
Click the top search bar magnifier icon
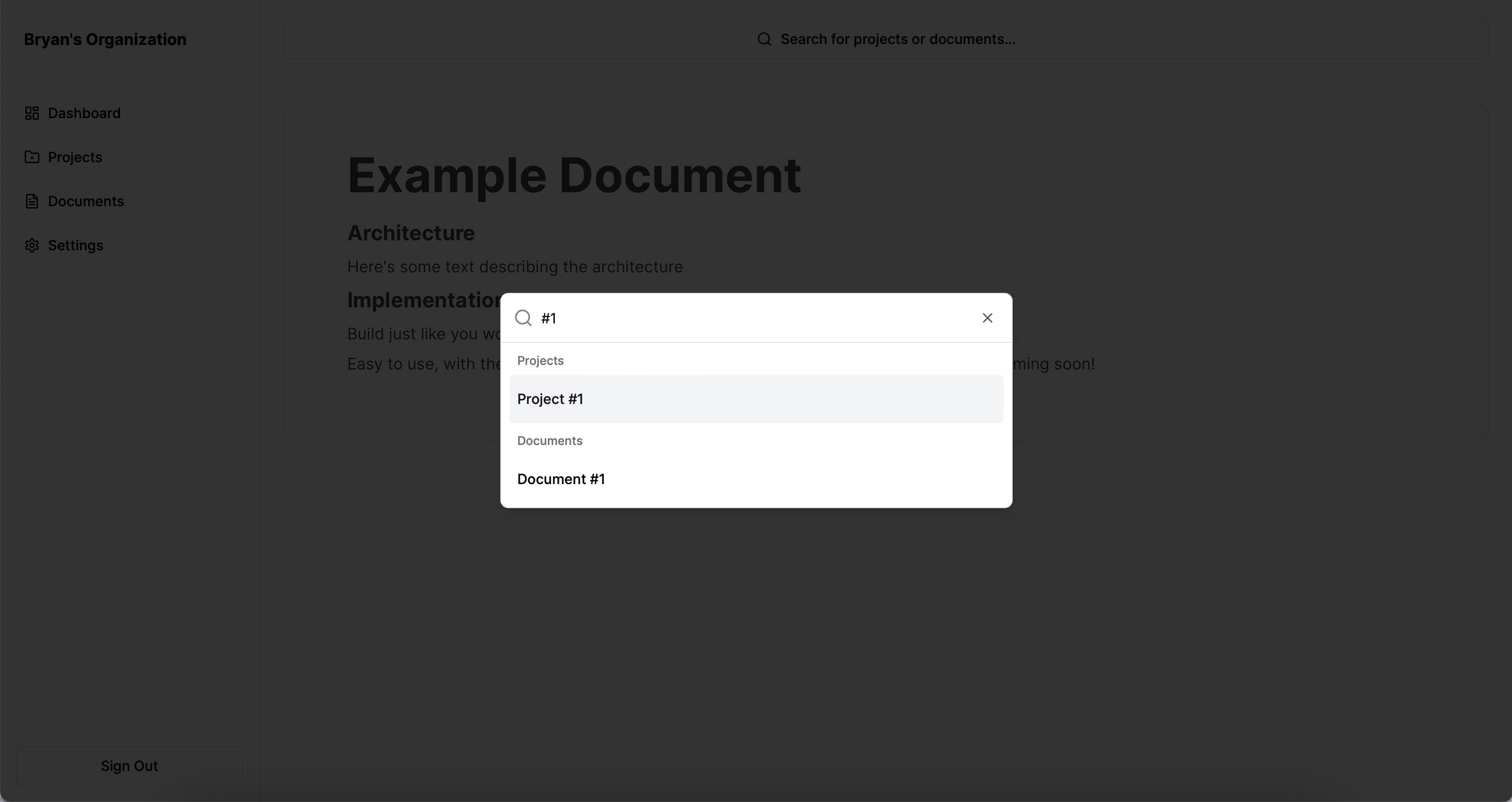764,40
